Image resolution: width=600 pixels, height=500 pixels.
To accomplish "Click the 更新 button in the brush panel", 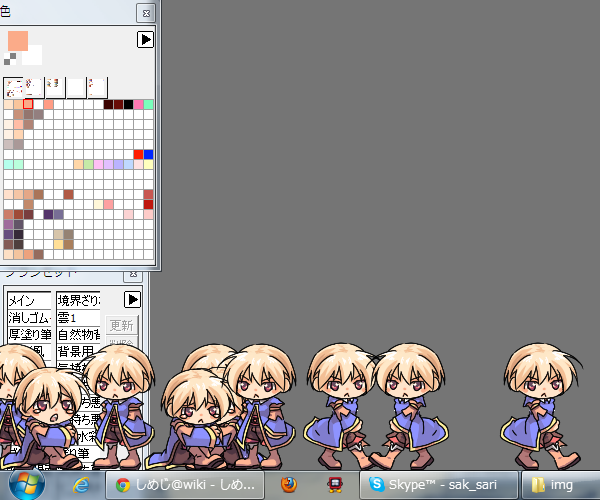I will click(x=121, y=326).
